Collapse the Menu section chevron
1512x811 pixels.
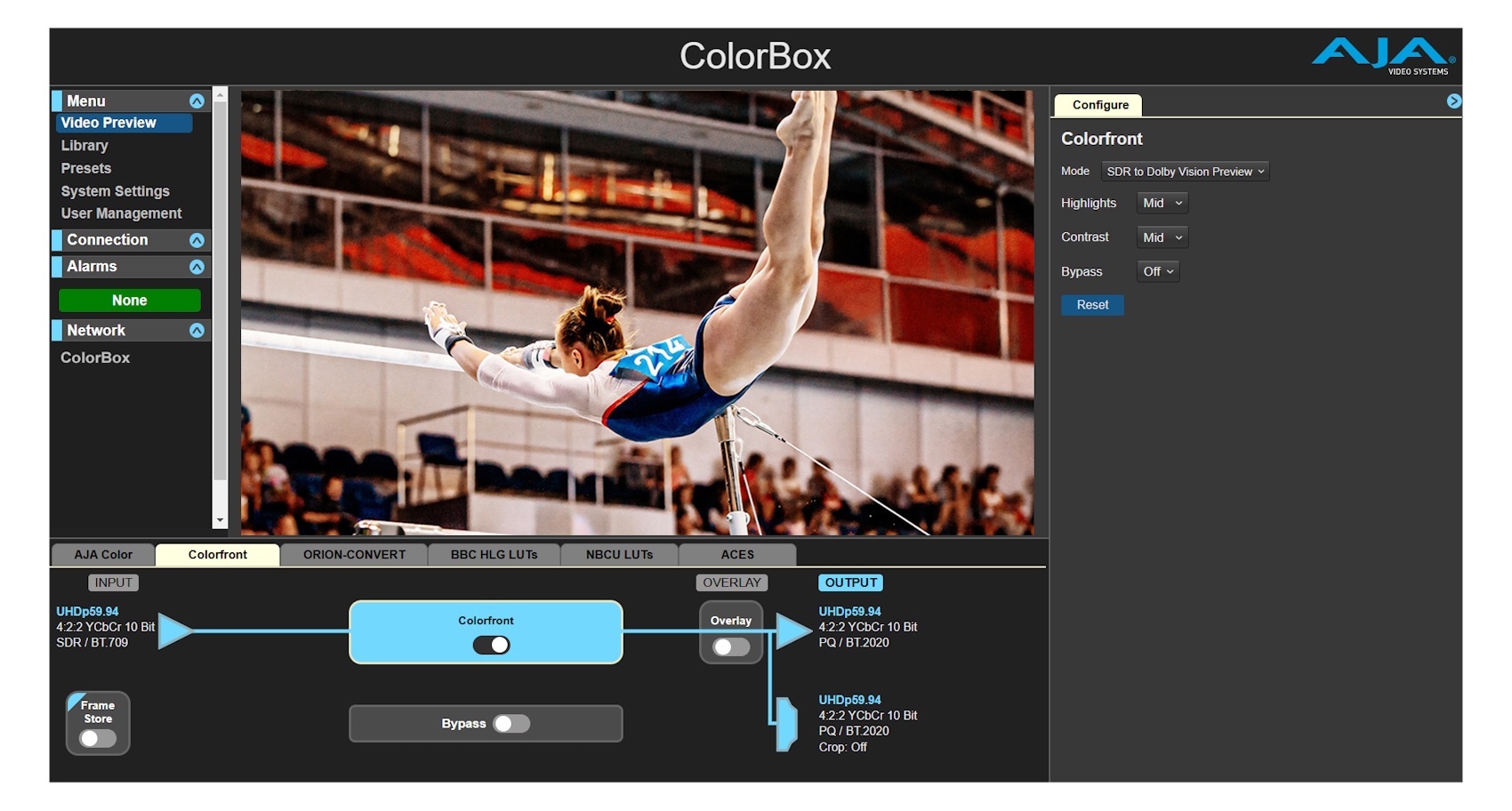point(197,101)
